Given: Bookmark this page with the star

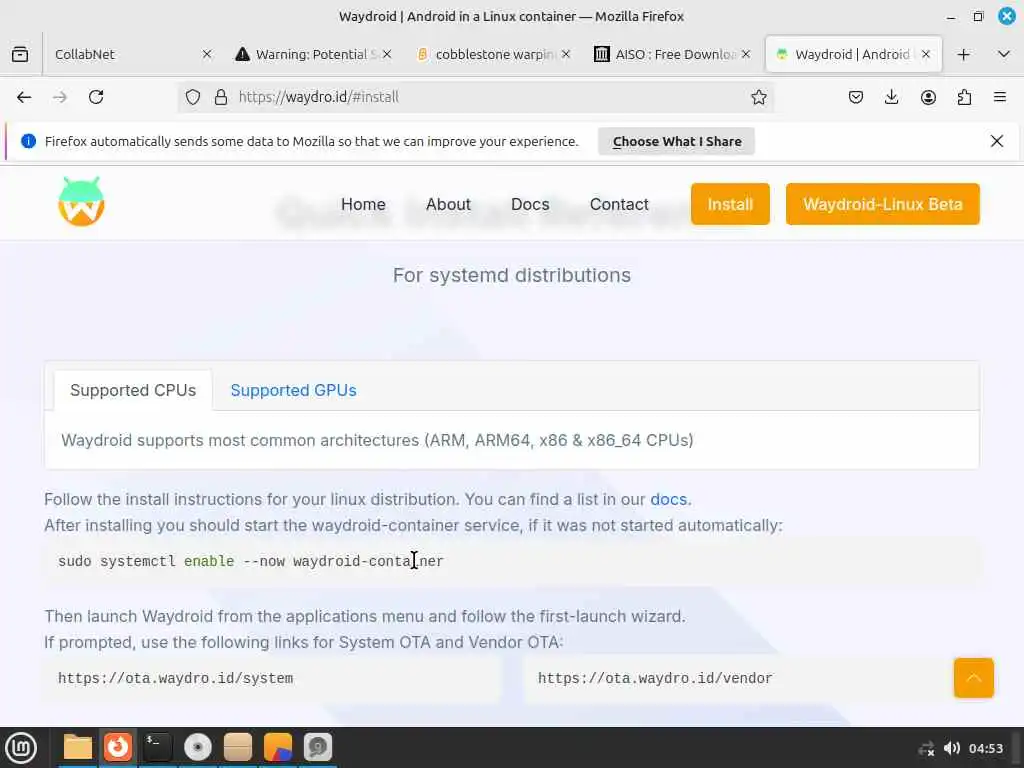Looking at the screenshot, I should 758,97.
